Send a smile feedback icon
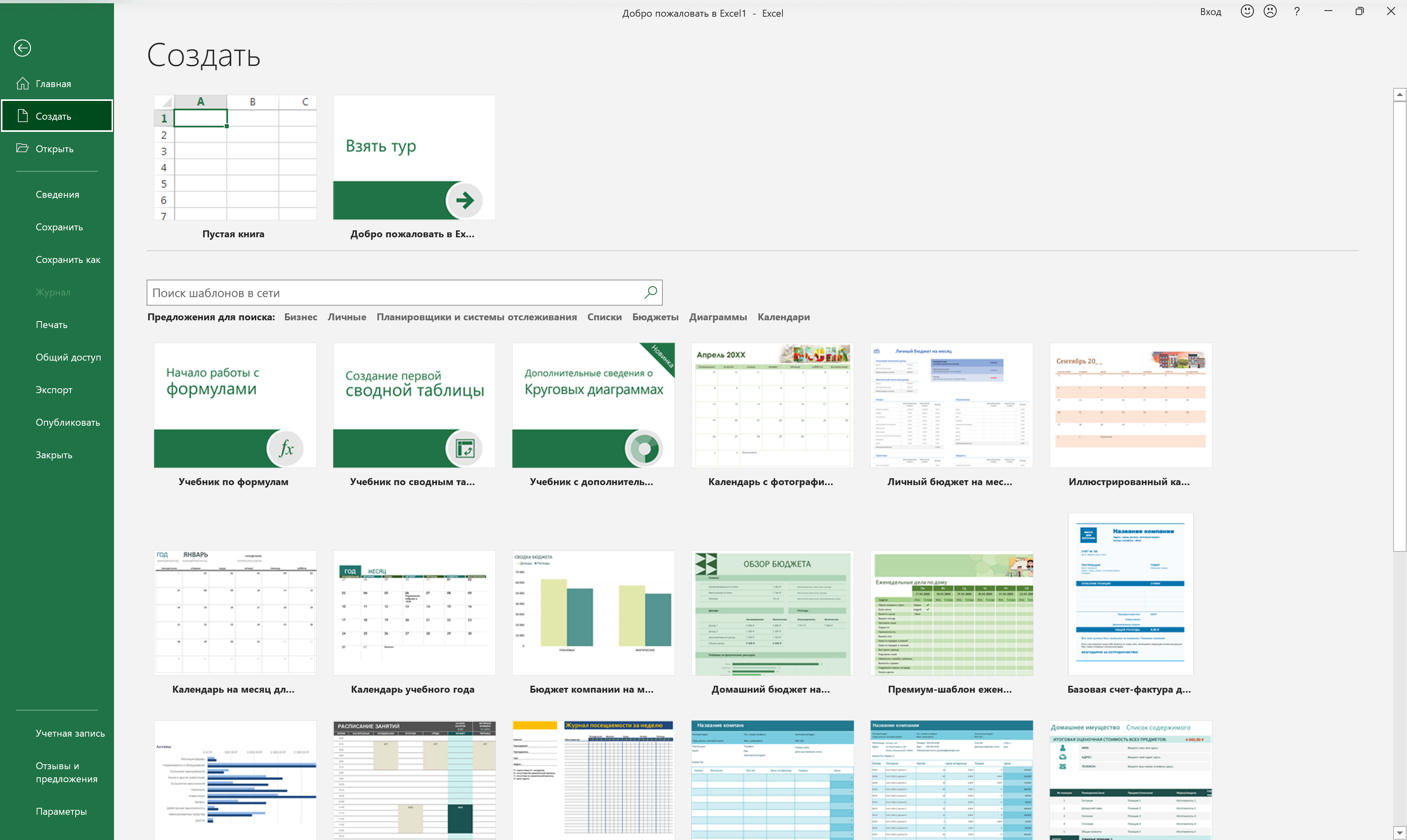Image resolution: width=1407 pixels, height=840 pixels. coord(1247,11)
